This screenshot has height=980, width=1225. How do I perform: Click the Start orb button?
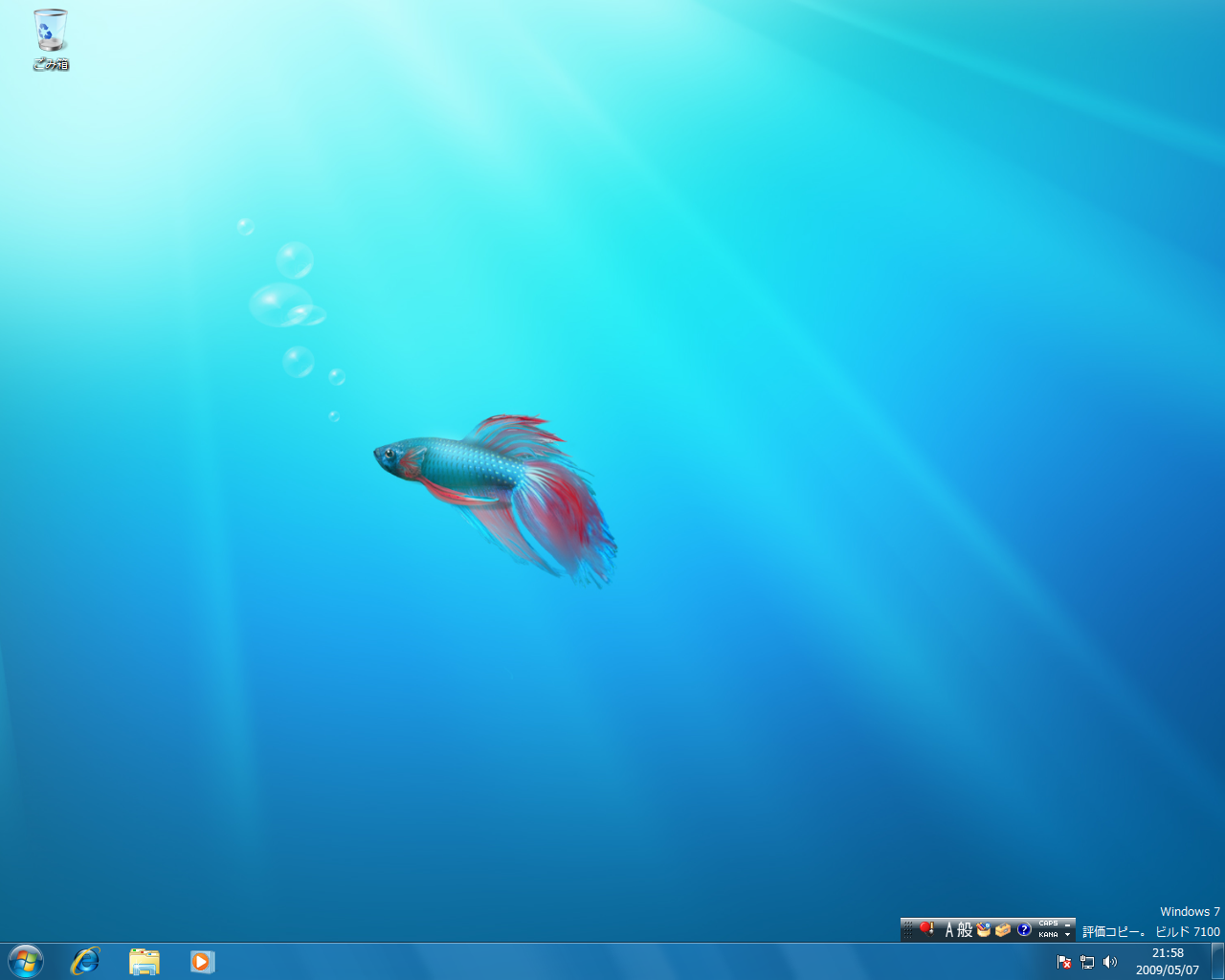tap(25, 961)
